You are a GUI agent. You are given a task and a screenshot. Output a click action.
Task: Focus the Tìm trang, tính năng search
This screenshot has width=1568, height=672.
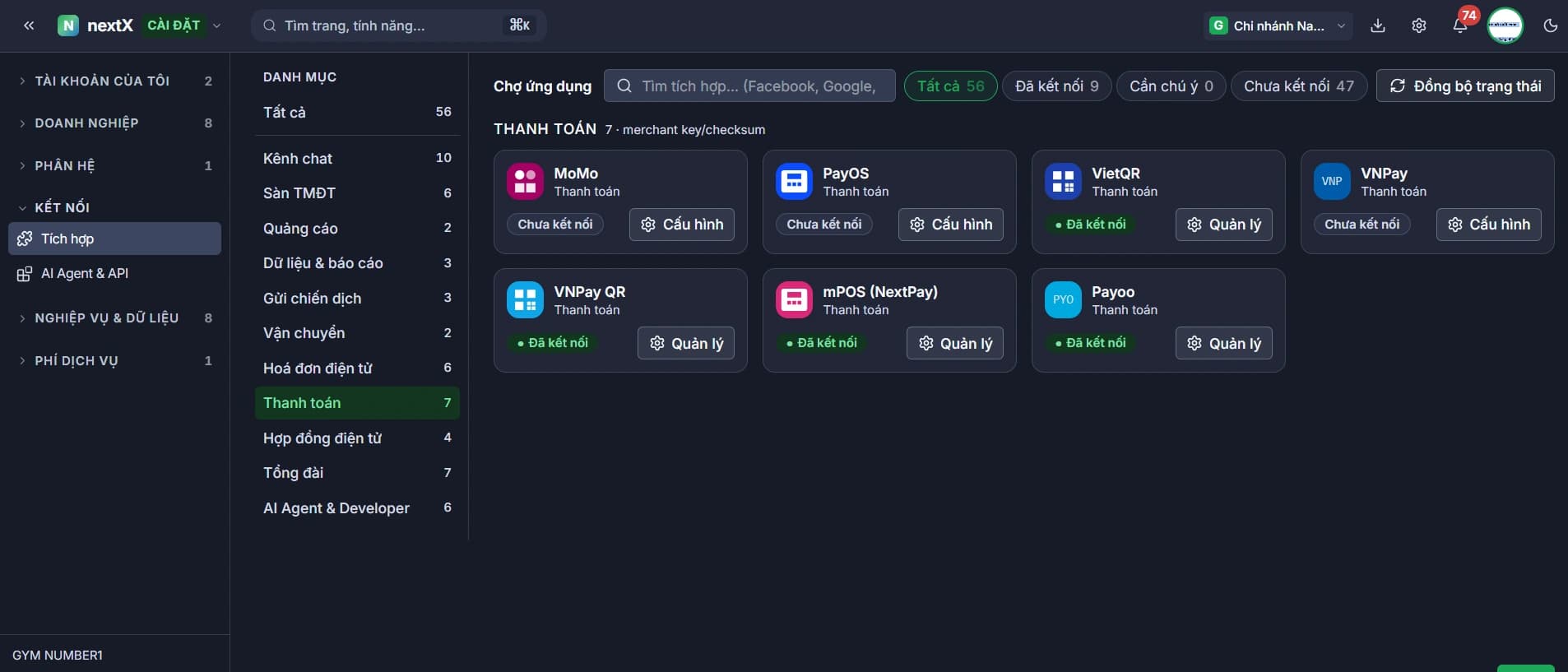399,25
